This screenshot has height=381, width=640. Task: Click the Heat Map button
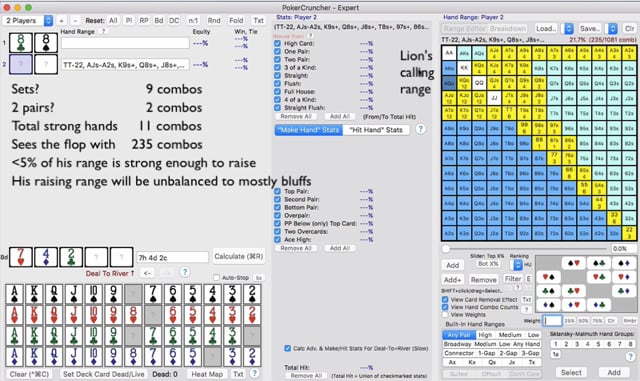coord(207,374)
